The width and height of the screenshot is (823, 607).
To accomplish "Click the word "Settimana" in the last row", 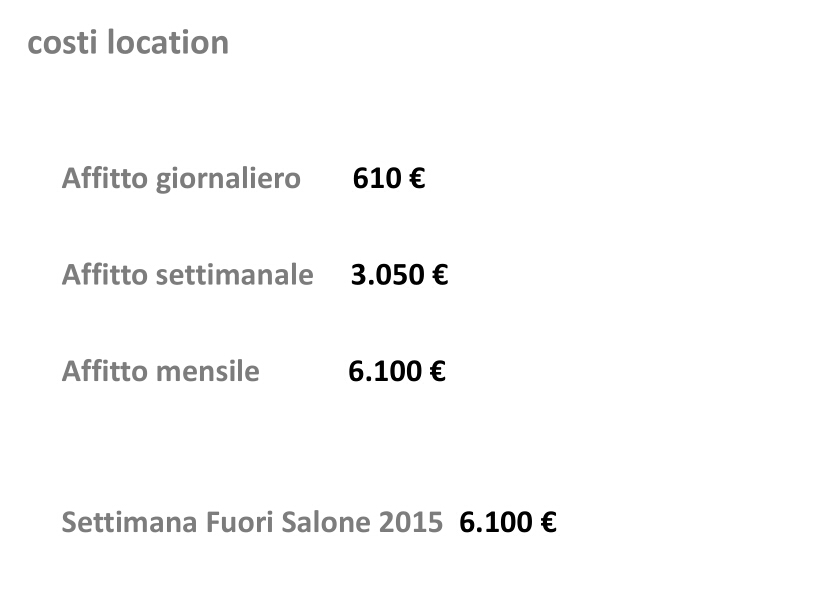I will 130,522.
